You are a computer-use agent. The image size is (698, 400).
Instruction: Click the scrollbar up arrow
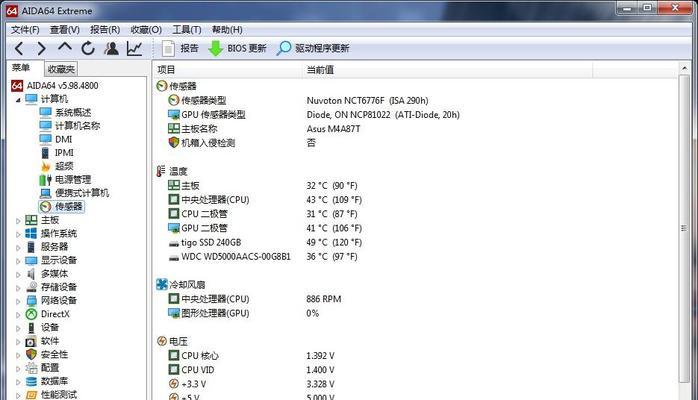(684, 68)
